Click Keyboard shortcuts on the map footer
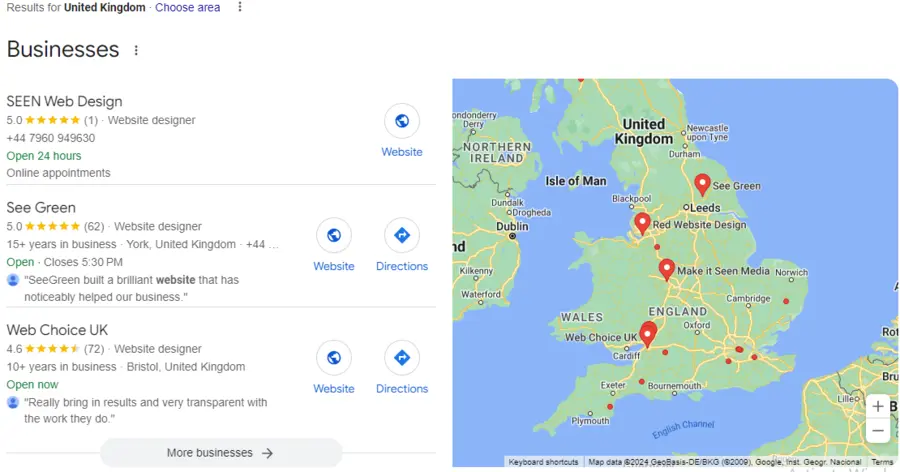Viewport: 900px width, 472px height. click(x=543, y=462)
